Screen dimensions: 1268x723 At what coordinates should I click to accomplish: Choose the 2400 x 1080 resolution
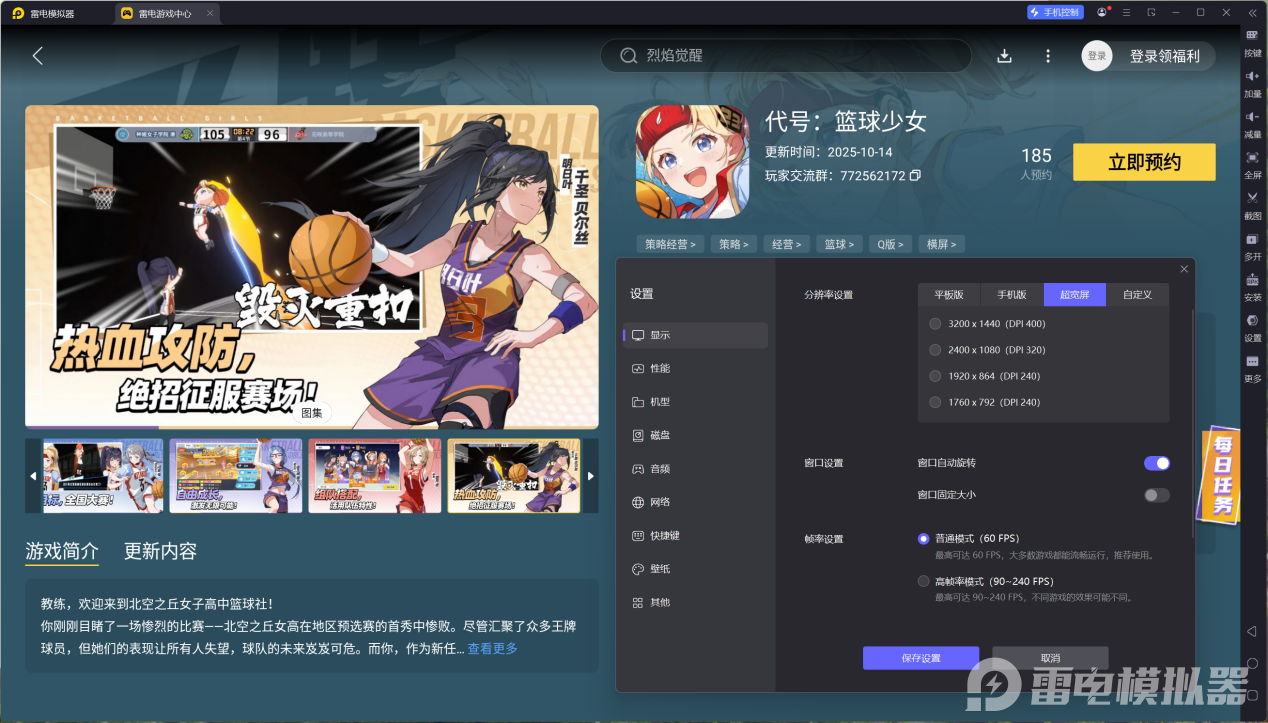tap(935, 350)
